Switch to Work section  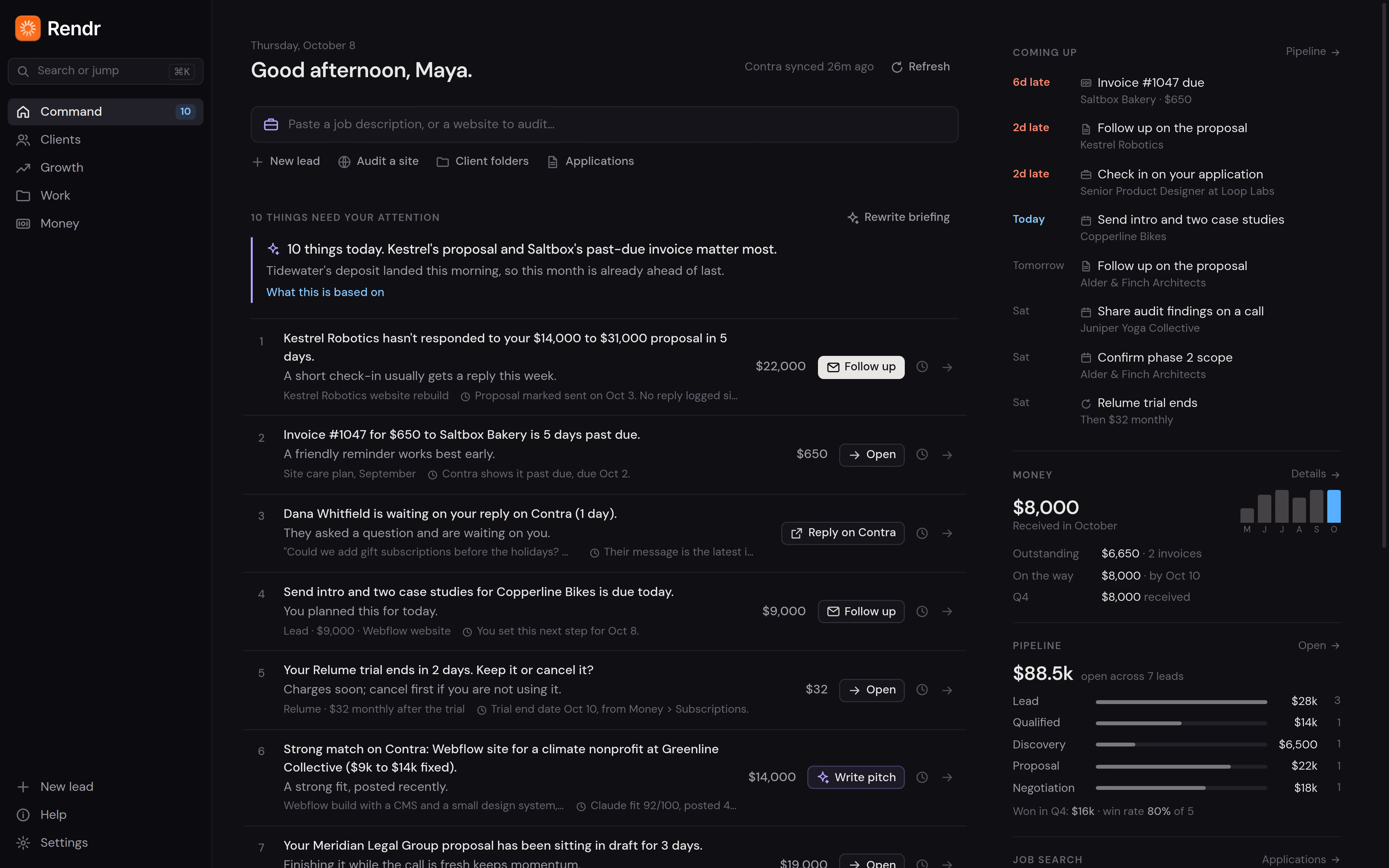click(x=105, y=196)
